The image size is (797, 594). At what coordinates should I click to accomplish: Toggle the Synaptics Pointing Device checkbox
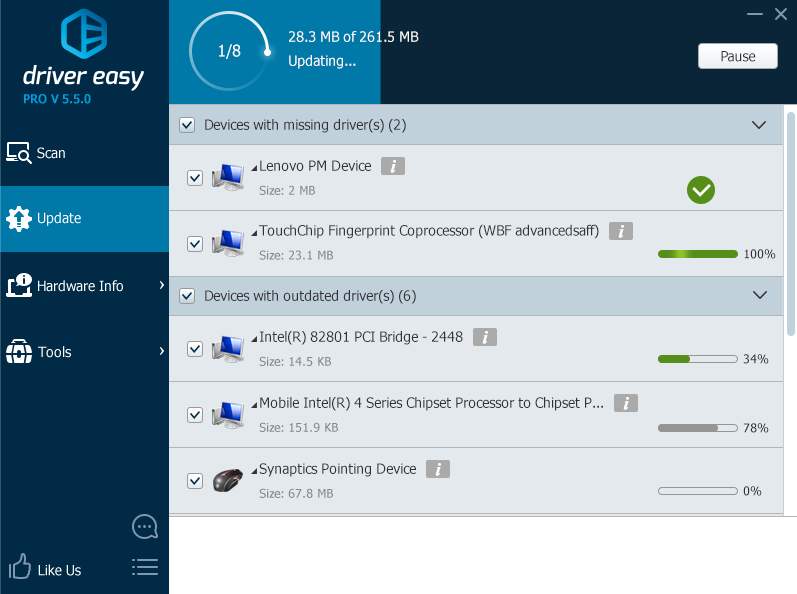pyautogui.click(x=195, y=481)
